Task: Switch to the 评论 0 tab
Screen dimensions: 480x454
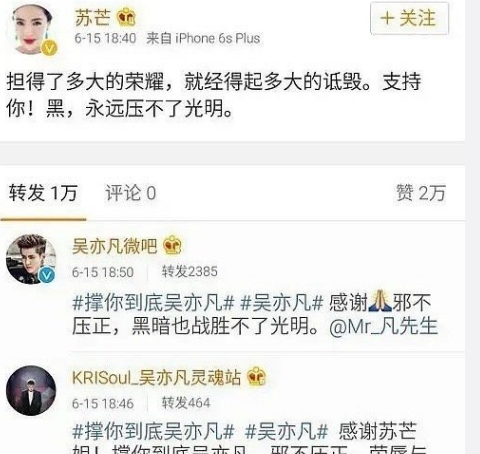Action: tap(130, 193)
